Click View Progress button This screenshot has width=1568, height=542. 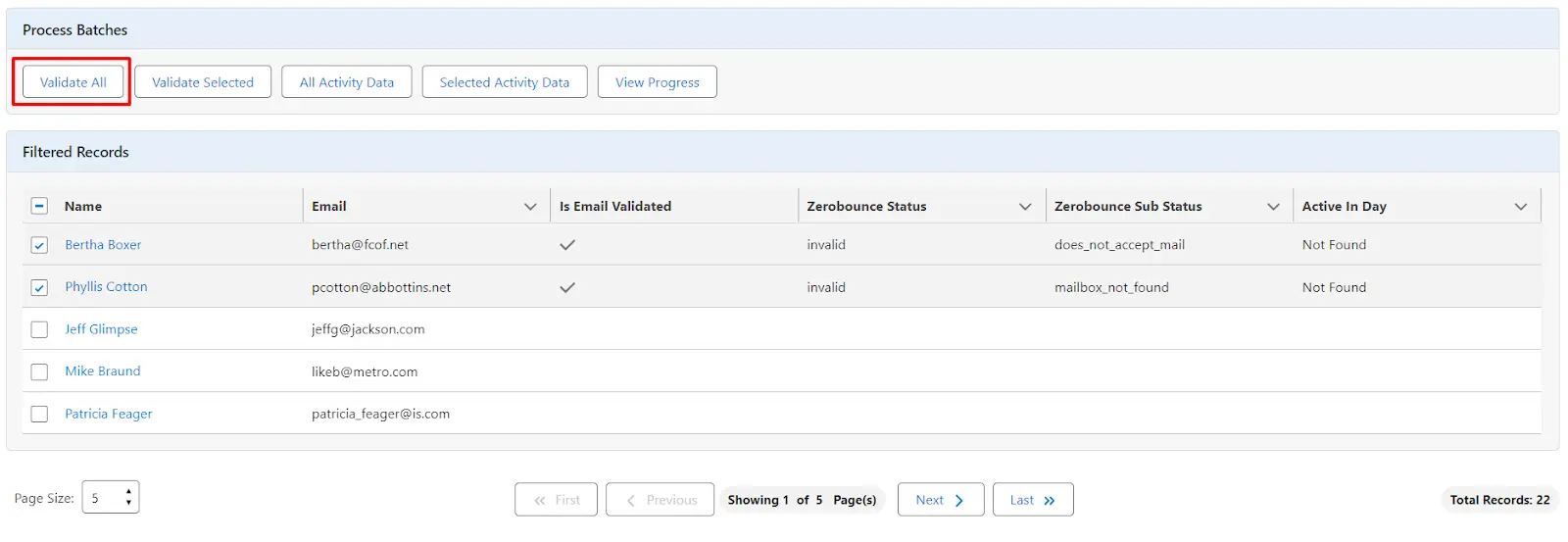pyautogui.click(x=657, y=82)
